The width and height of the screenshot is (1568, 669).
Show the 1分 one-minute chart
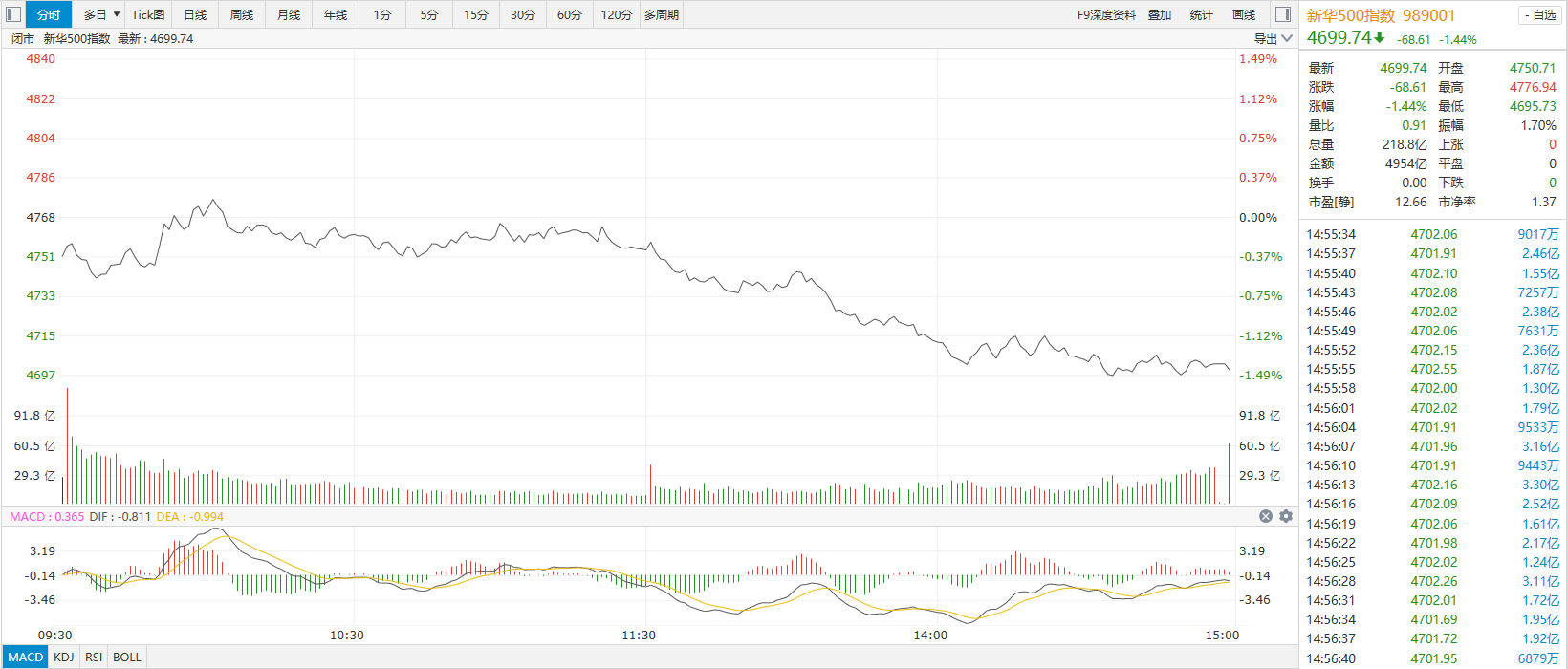click(x=382, y=14)
